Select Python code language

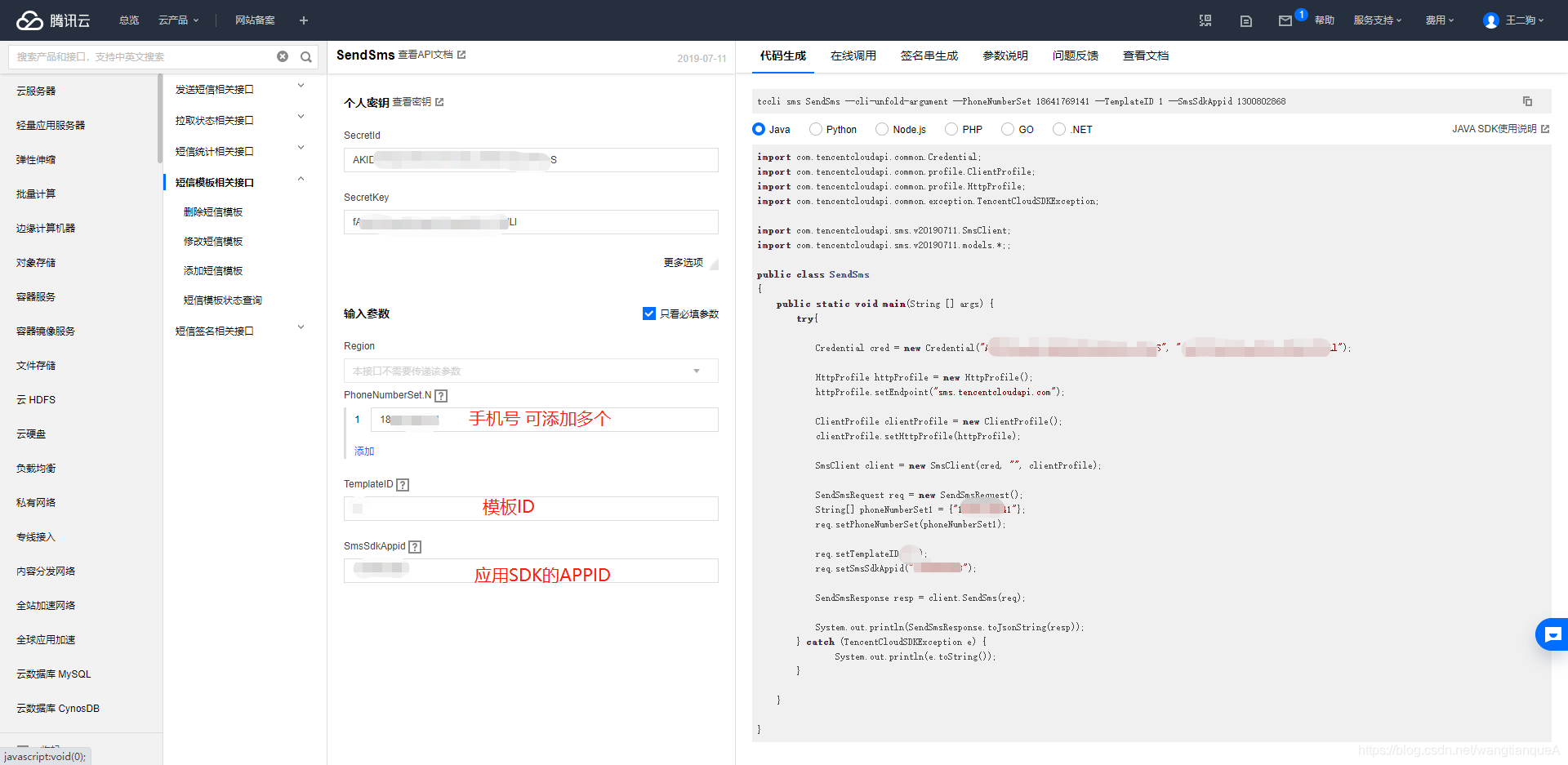click(815, 129)
